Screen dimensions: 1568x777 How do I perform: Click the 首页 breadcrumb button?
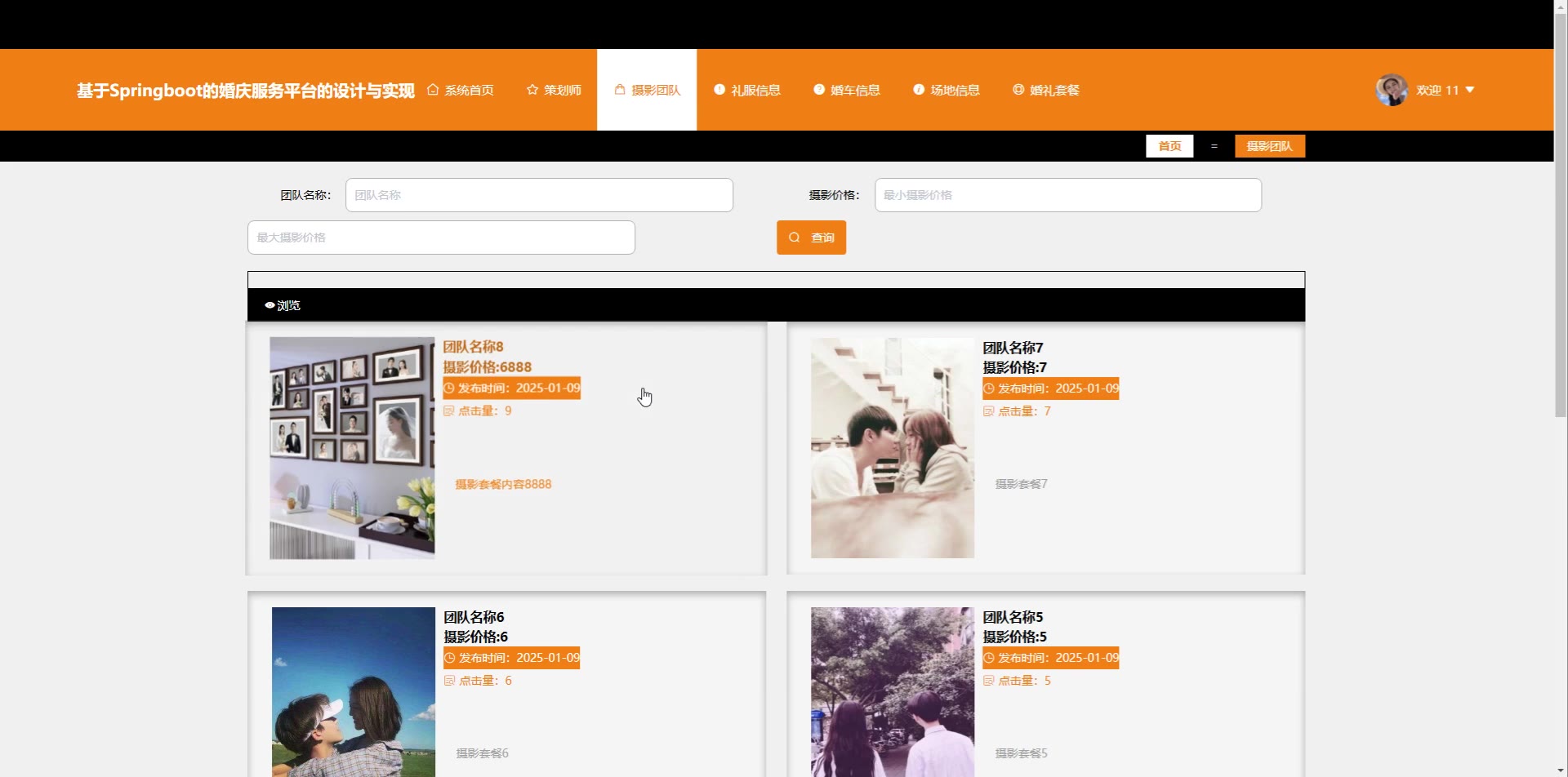pyautogui.click(x=1169, y=146)
